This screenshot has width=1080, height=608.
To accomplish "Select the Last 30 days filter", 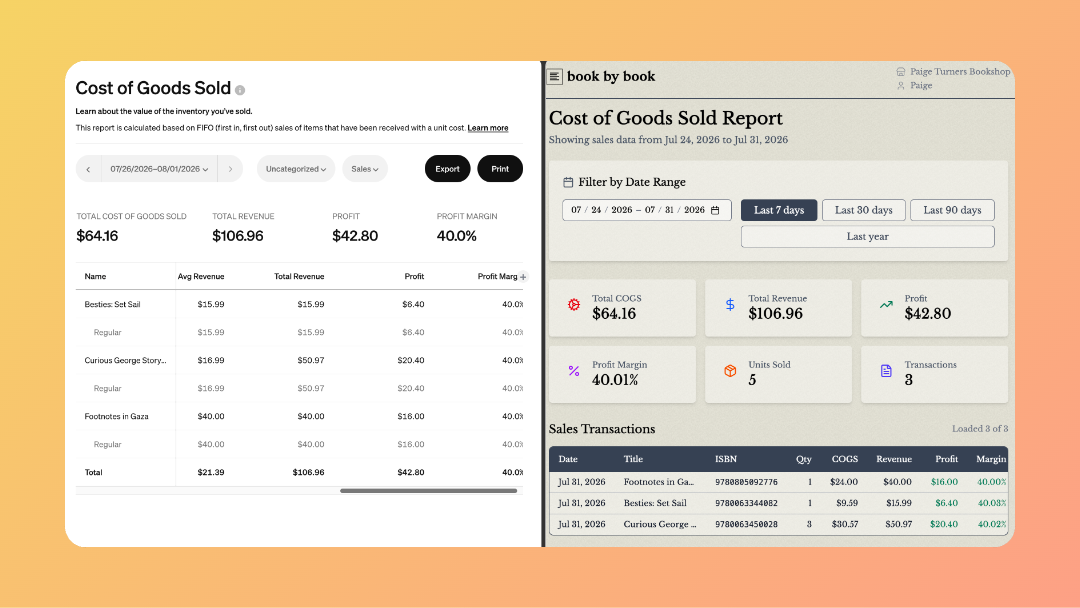I will pos(864,210).
